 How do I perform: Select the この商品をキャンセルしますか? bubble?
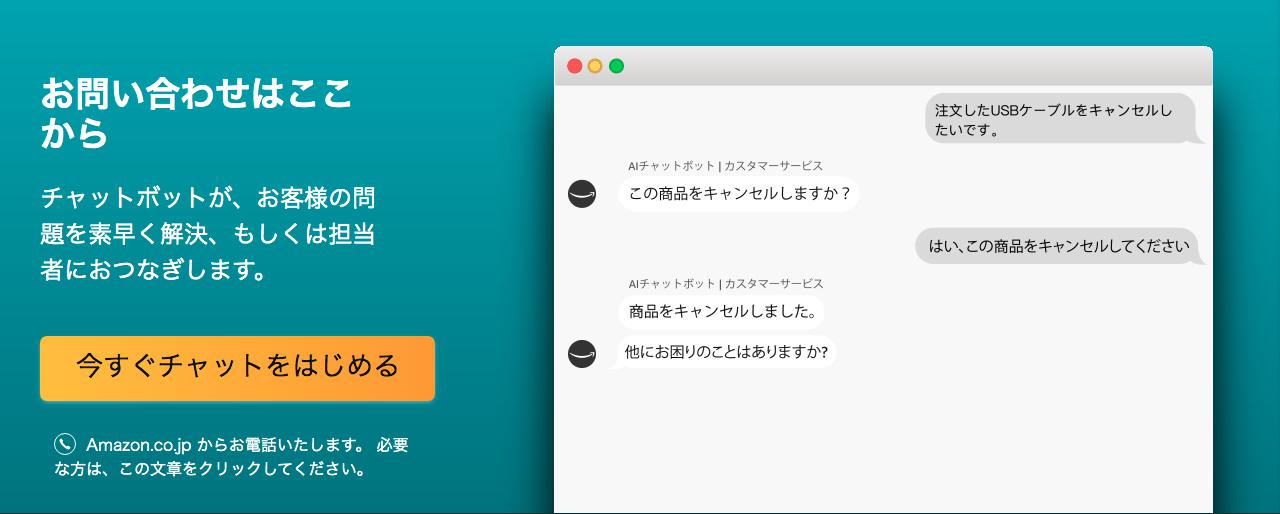(x=739, y=194)
